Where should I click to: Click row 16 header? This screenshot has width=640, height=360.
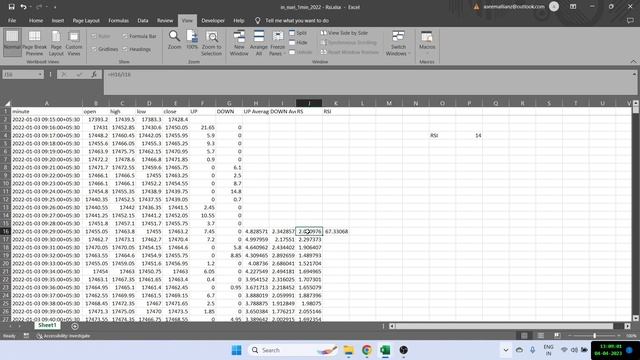point(6,231)
